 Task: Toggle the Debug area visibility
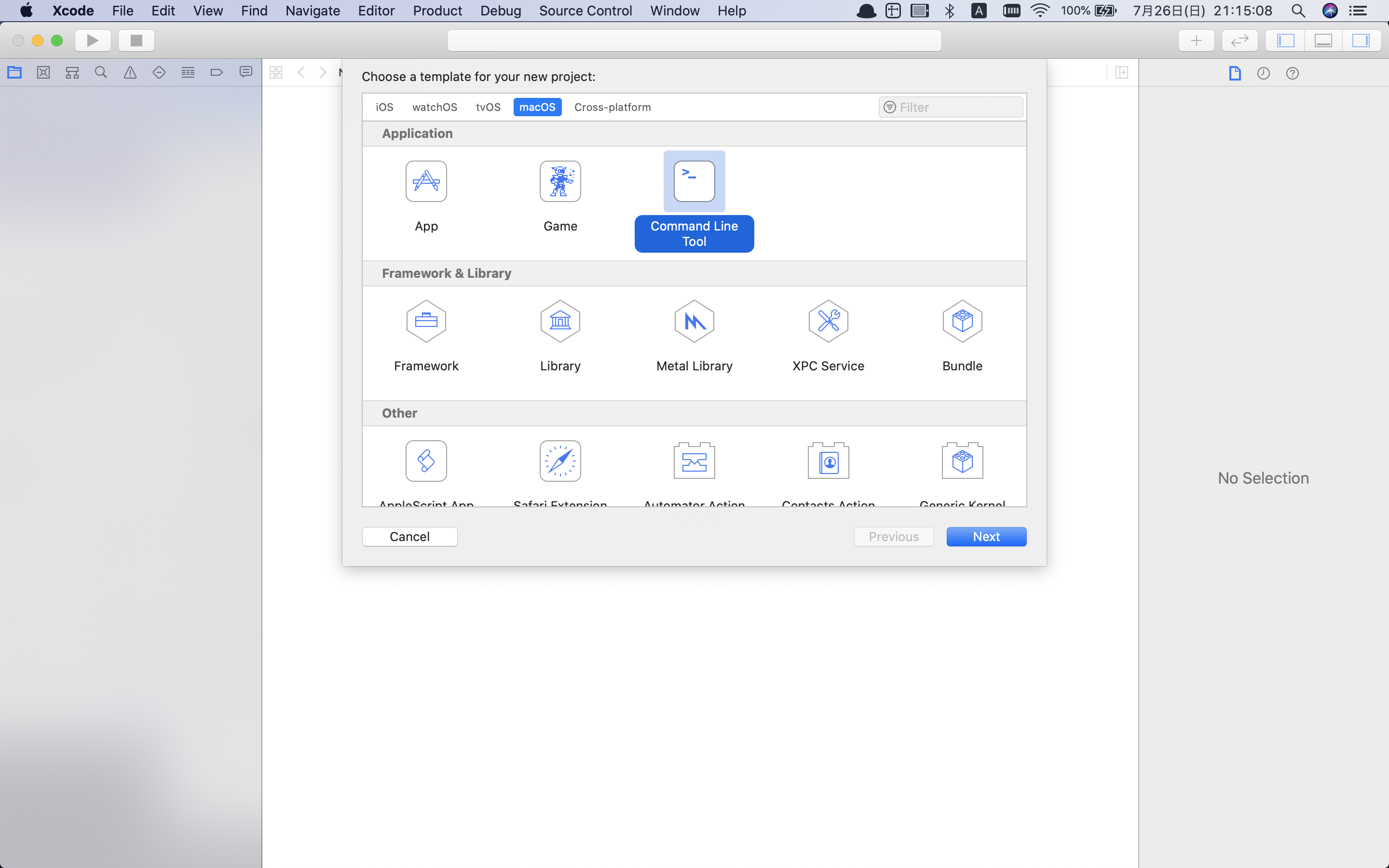[x=1323, y=40]
